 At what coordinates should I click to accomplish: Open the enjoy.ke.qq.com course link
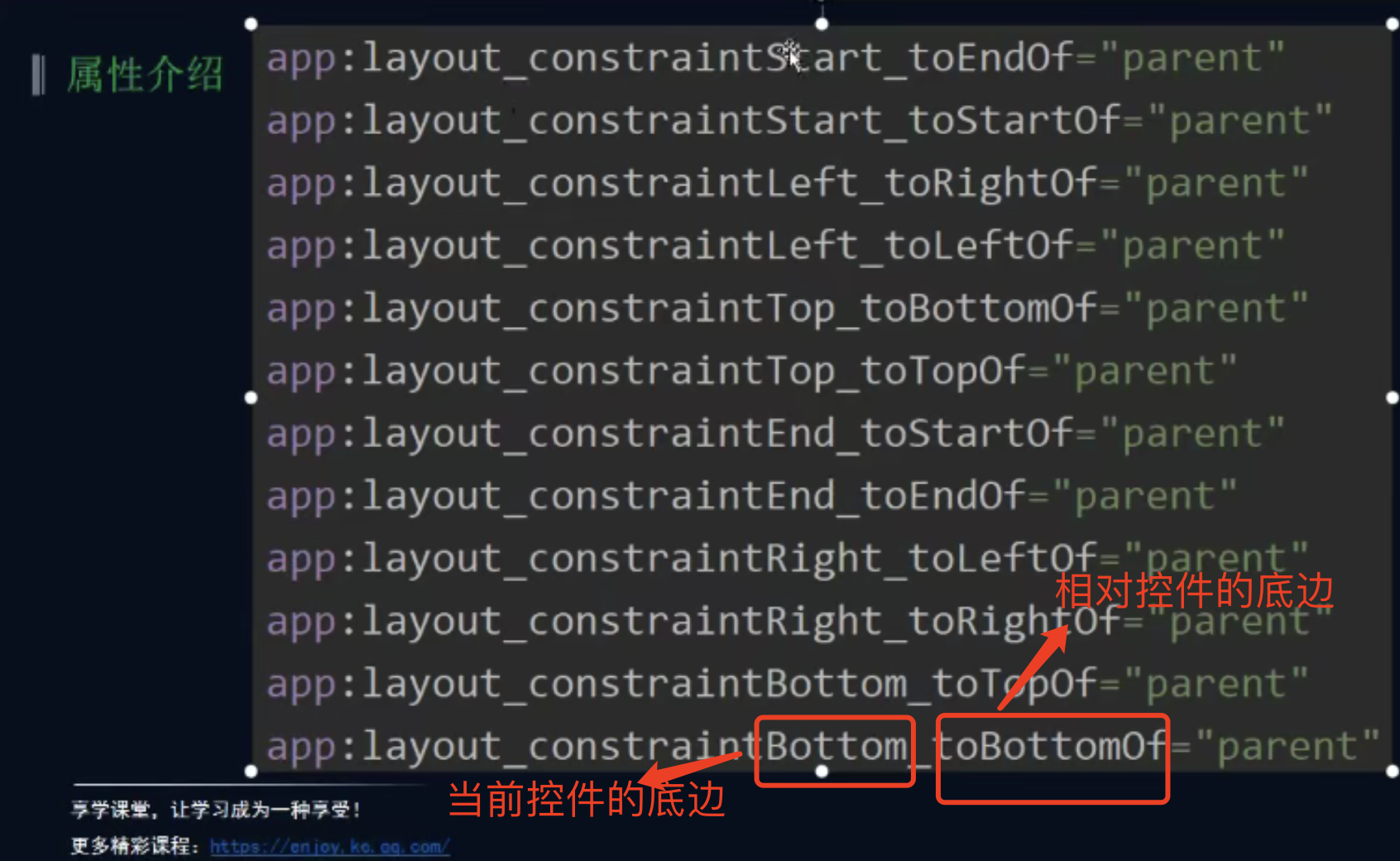point(329,847)
